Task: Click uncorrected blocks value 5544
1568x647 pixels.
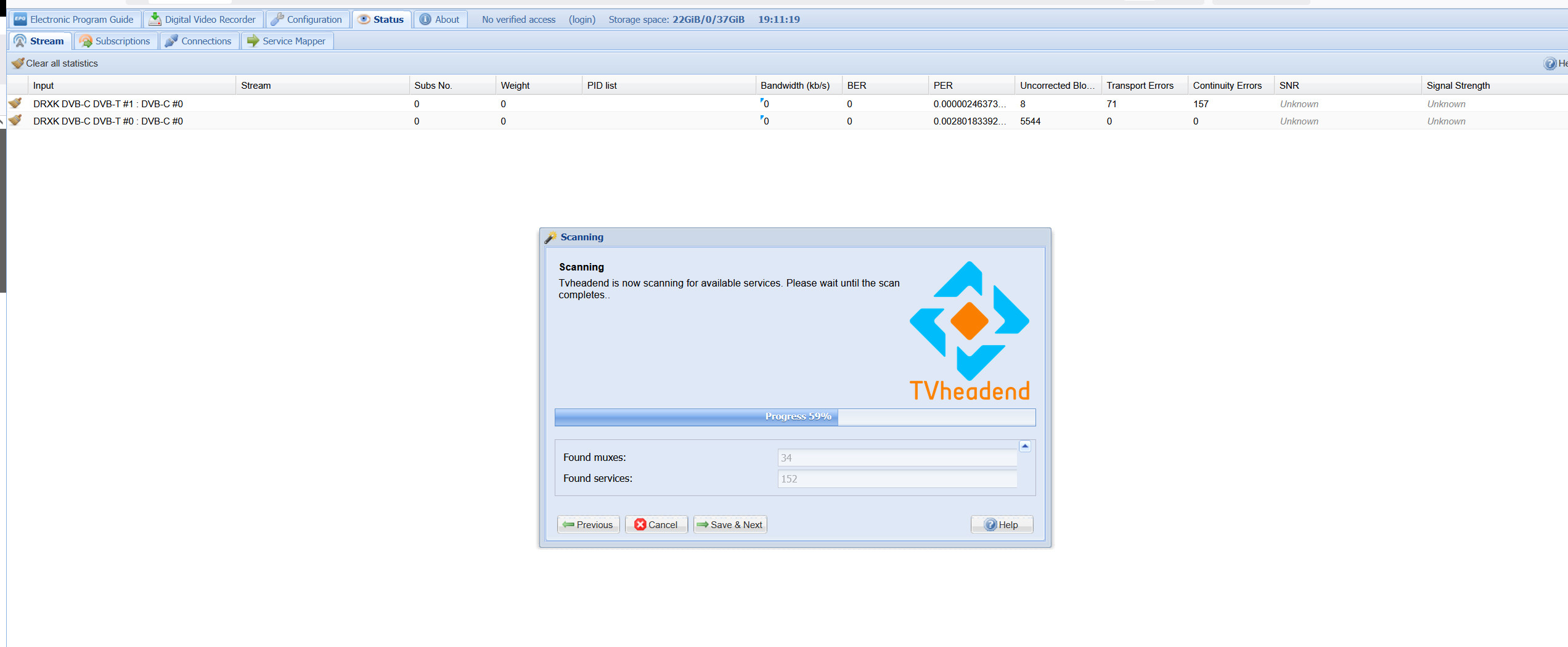Action: click(x=1030, y=121)
